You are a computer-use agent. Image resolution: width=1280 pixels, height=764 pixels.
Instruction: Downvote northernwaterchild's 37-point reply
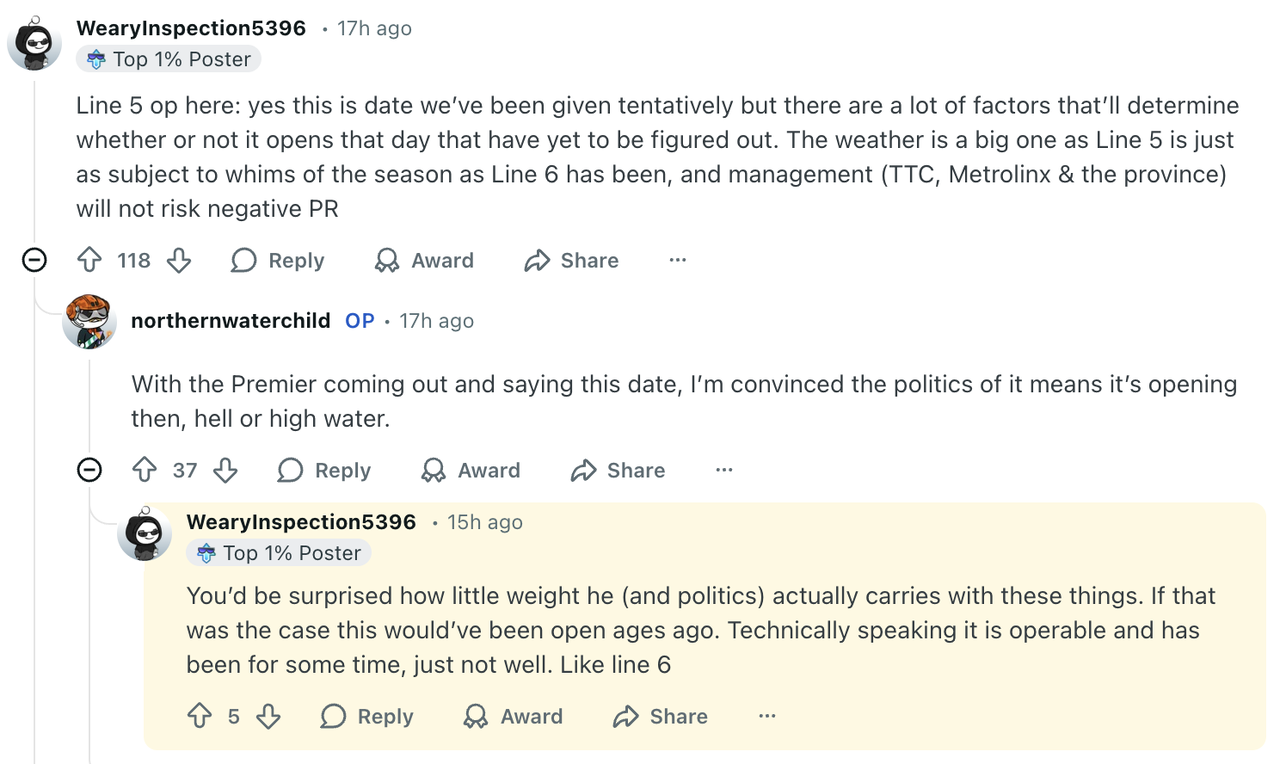pyautogui.click(x=226, y=471)
